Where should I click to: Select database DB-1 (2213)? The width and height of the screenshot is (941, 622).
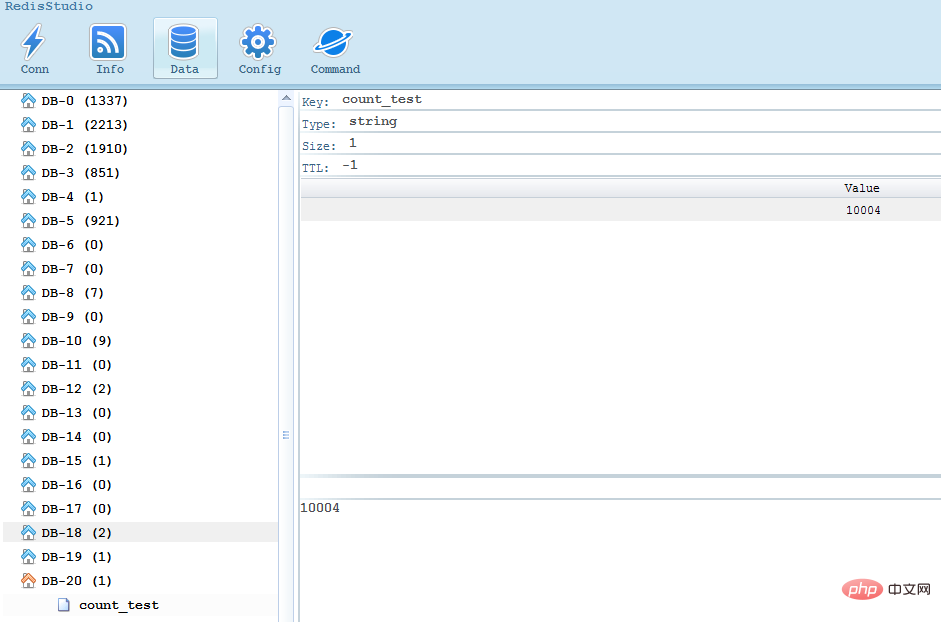pyautogui.click(x=84, y=125)
